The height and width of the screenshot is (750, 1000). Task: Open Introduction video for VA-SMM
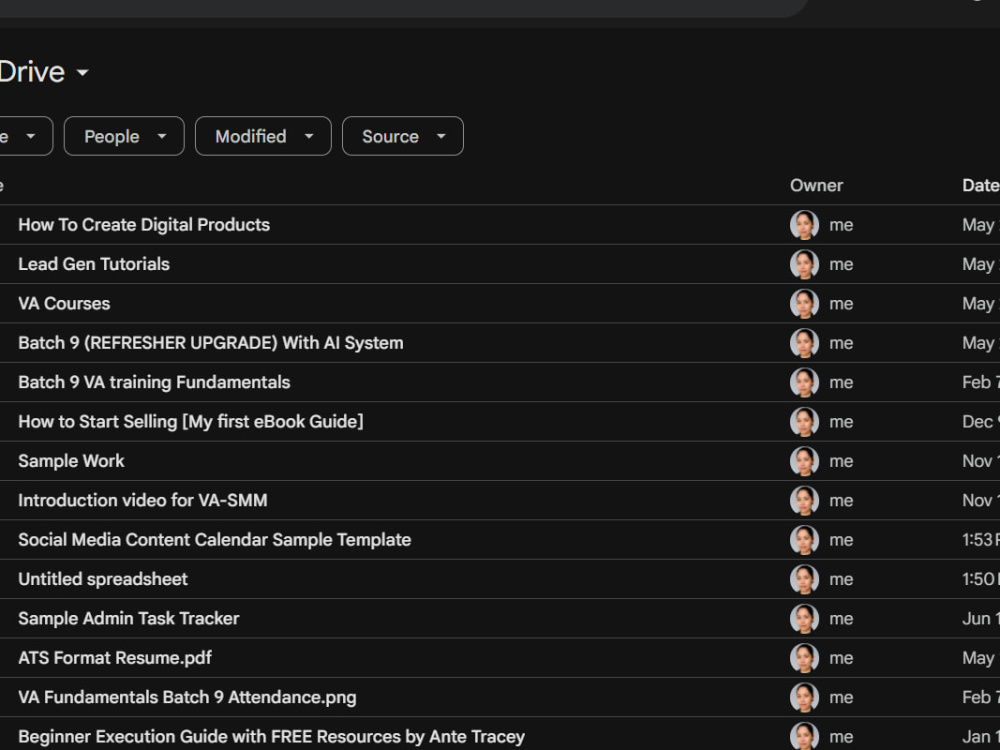[x=143, y=501]
